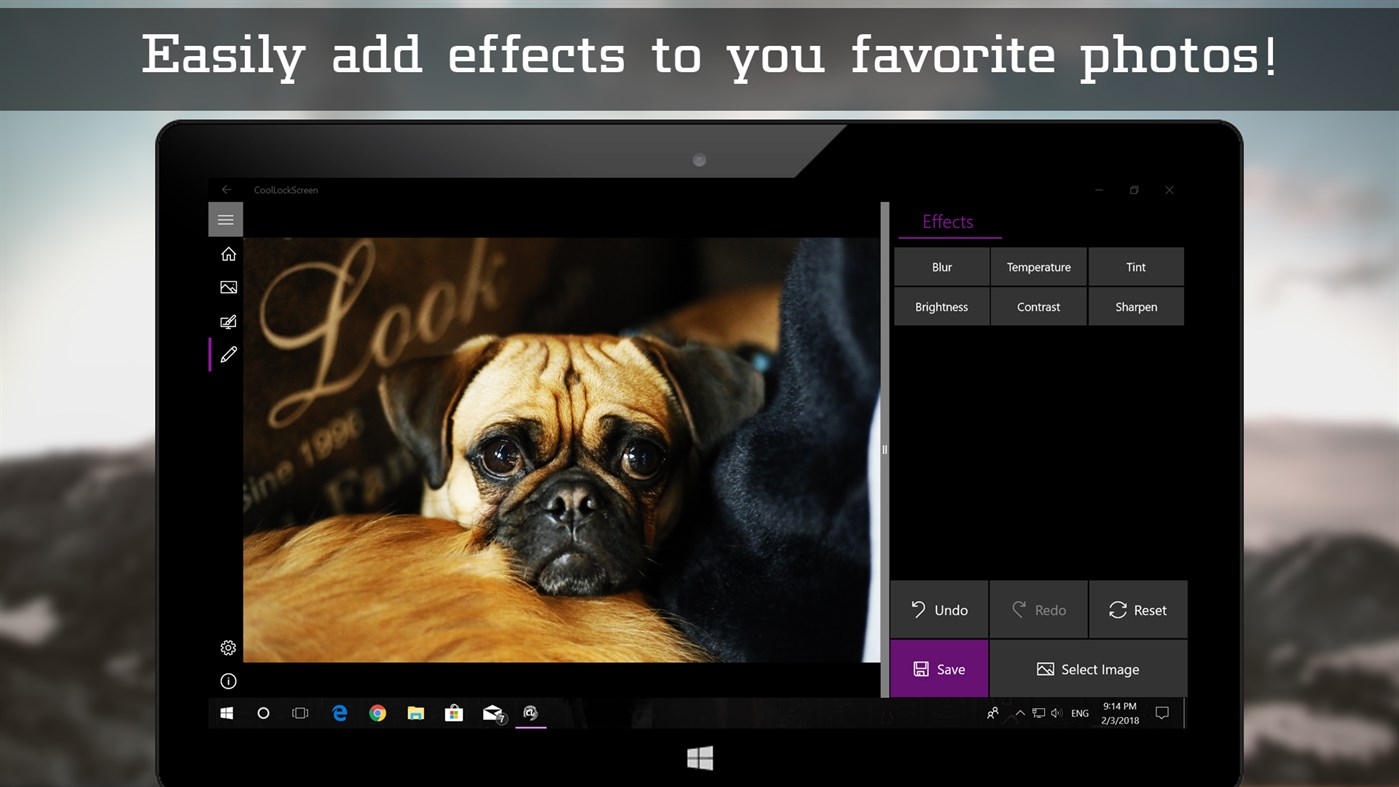Image resolution: width=1399 pixels, height=787 pixels.
Task: Click the clock in the system tray
Action: click(1118, 712)
